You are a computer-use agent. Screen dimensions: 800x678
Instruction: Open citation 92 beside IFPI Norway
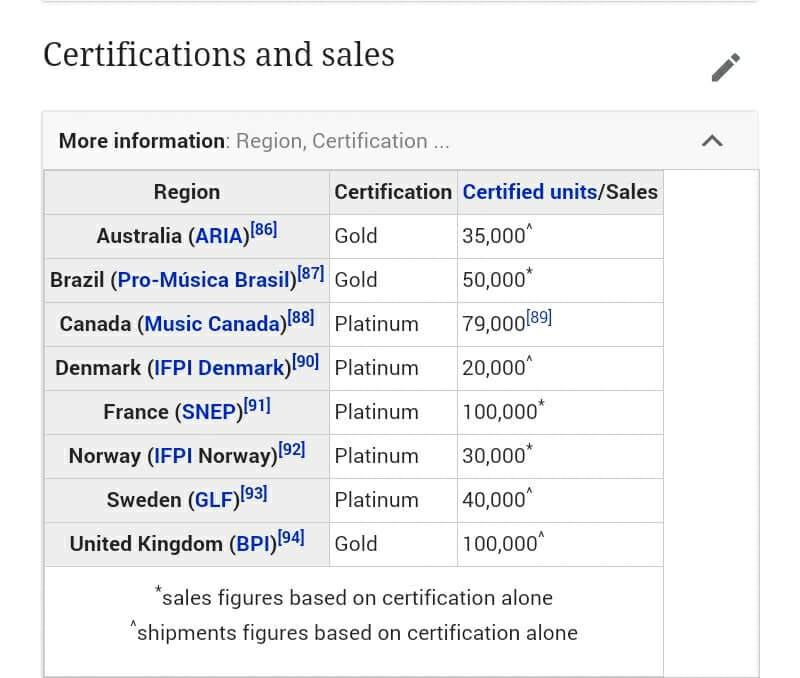coord(292,449)
